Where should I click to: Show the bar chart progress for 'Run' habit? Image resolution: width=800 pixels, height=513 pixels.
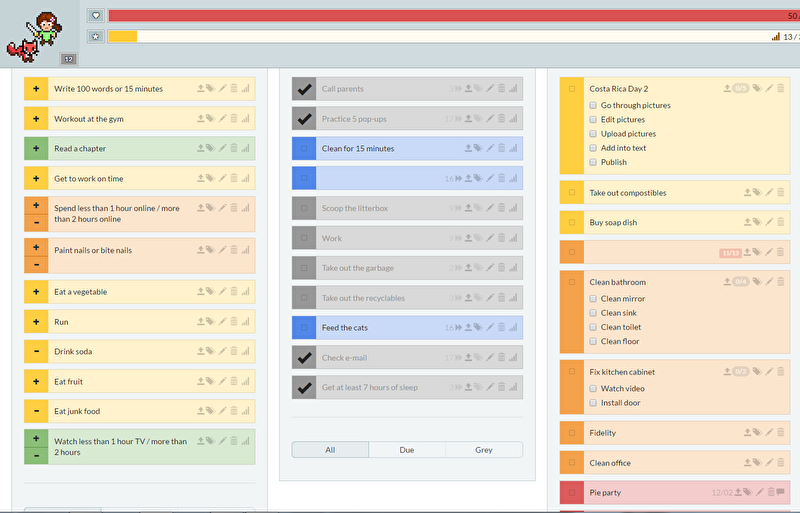coord(246,322)
